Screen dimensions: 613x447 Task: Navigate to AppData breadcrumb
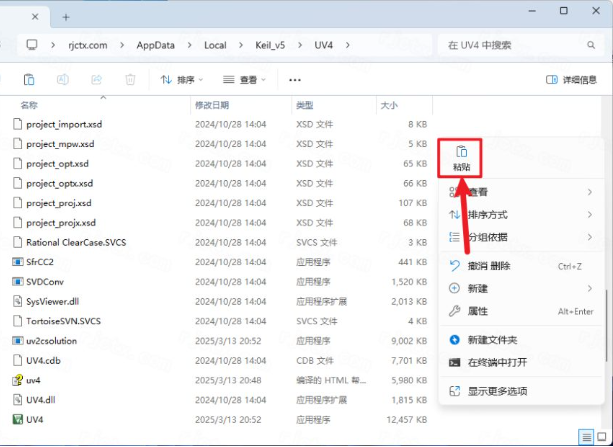coord(156,45)
